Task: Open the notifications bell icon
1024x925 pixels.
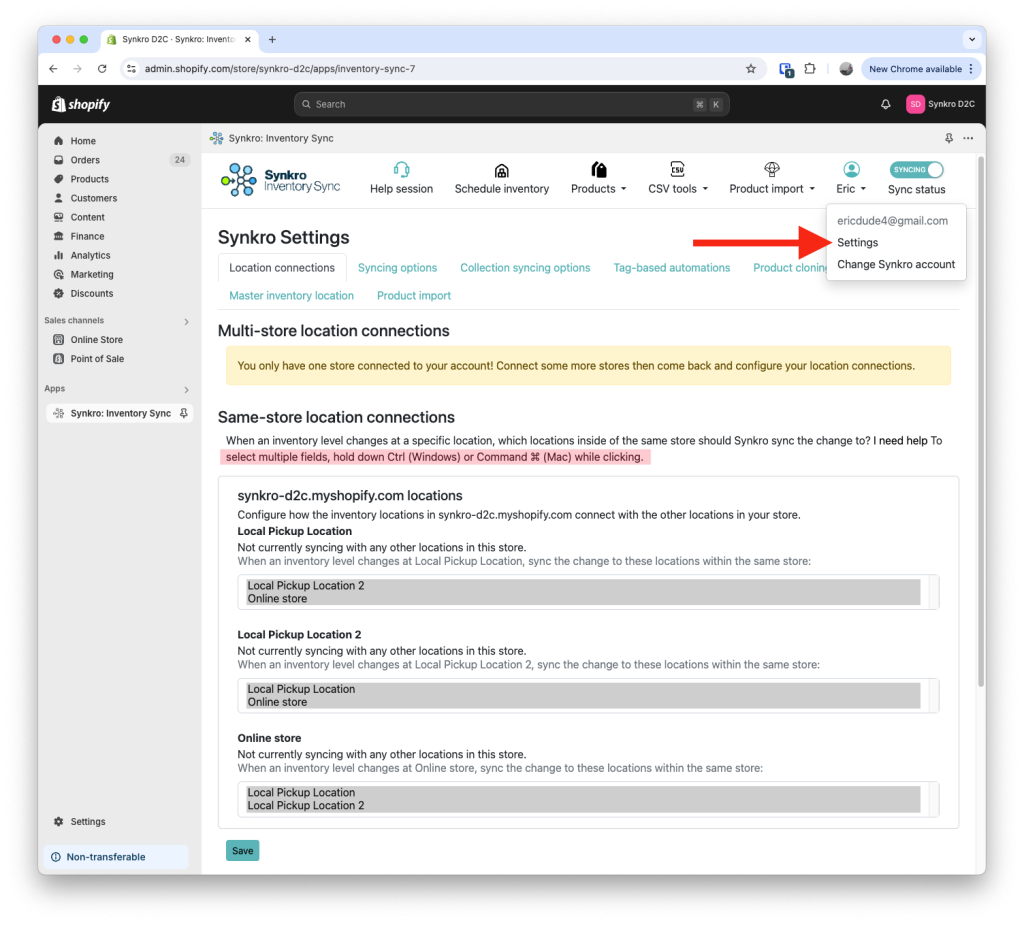Action: click(x=886, y=105)
